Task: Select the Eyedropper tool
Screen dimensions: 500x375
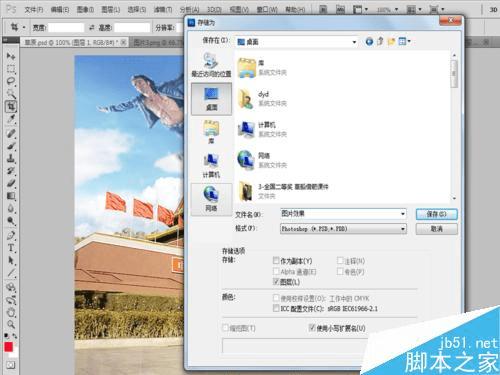Action: tap(11, 119)
